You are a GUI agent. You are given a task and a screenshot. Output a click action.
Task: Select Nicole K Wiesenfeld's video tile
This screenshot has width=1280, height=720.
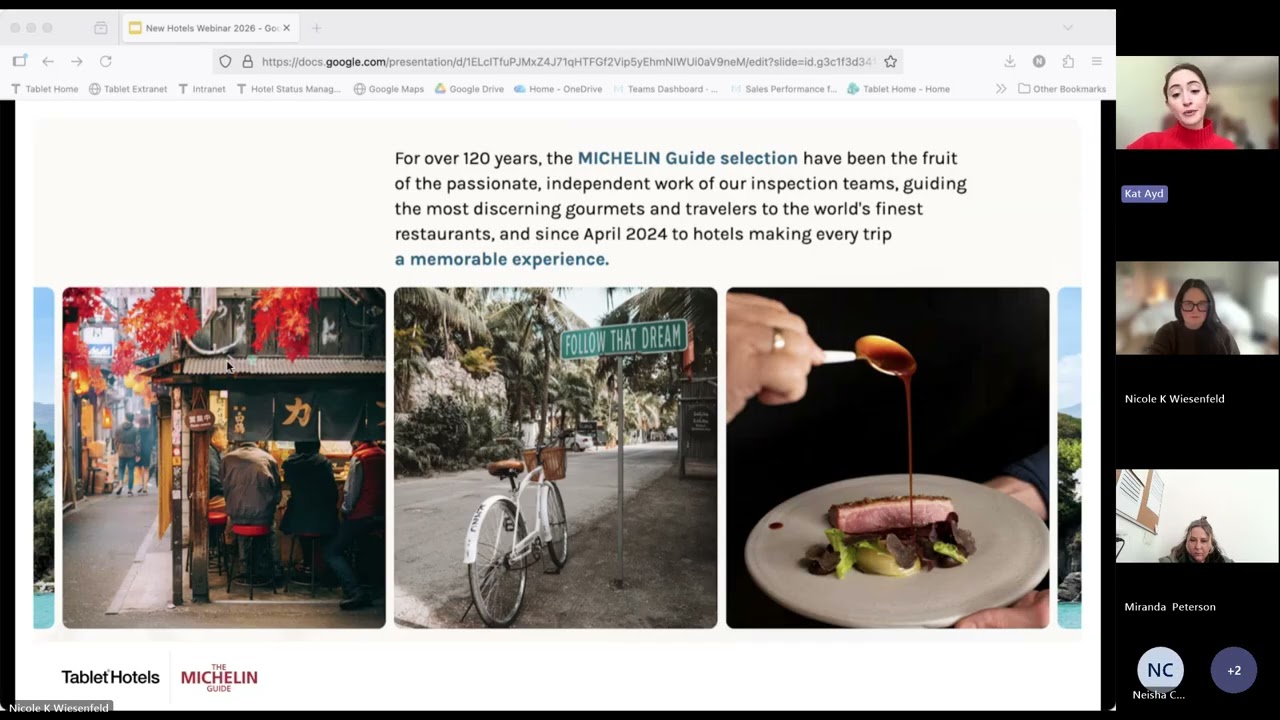pos(1197,309)
